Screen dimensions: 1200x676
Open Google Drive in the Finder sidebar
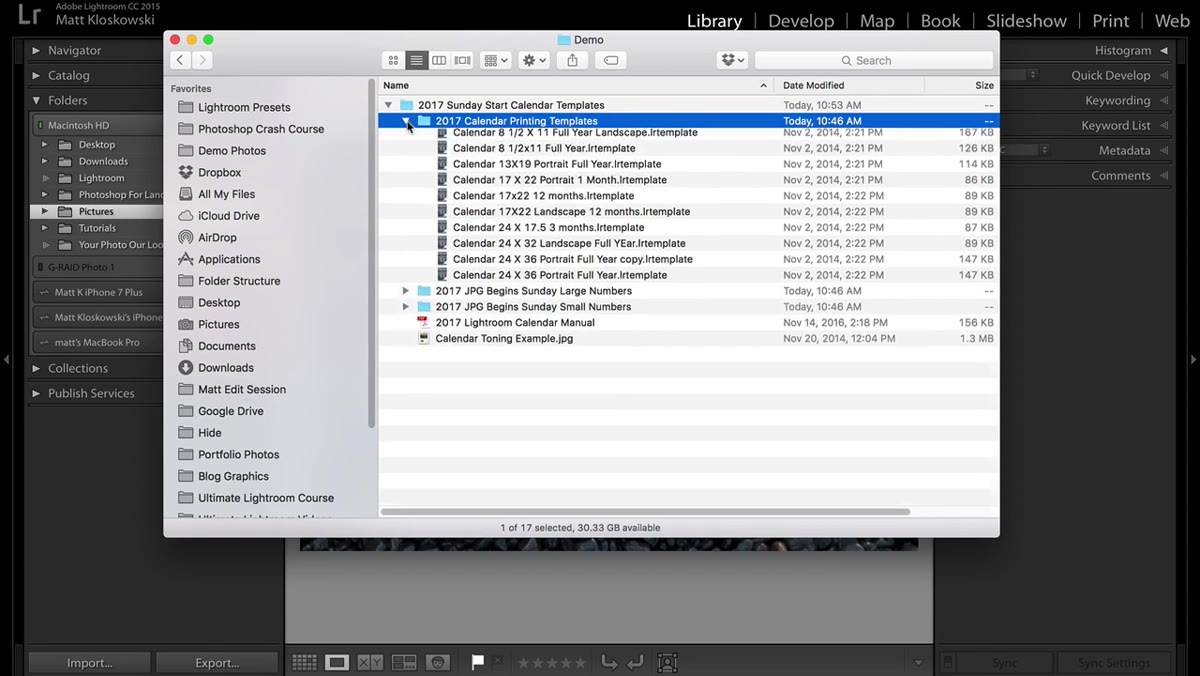point(231,411)
